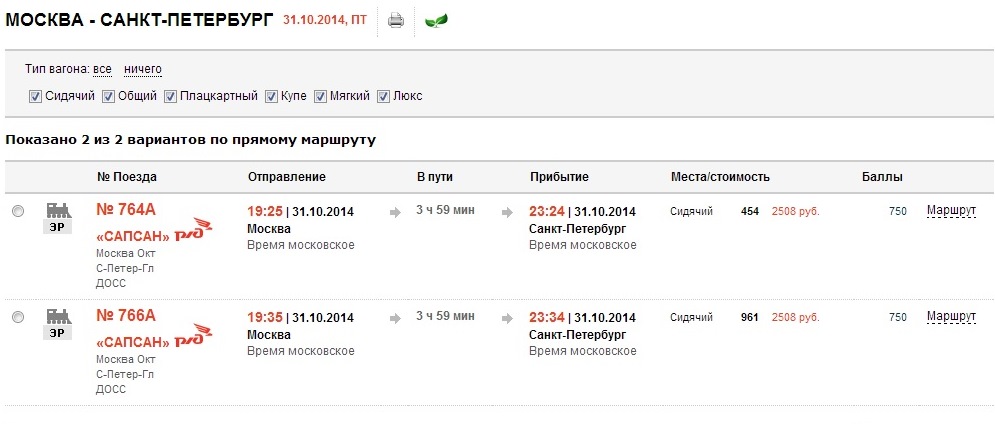The width and height of the screenshot is (995, 424).
Task: Open train number № 764A
Action: [126, 210]
